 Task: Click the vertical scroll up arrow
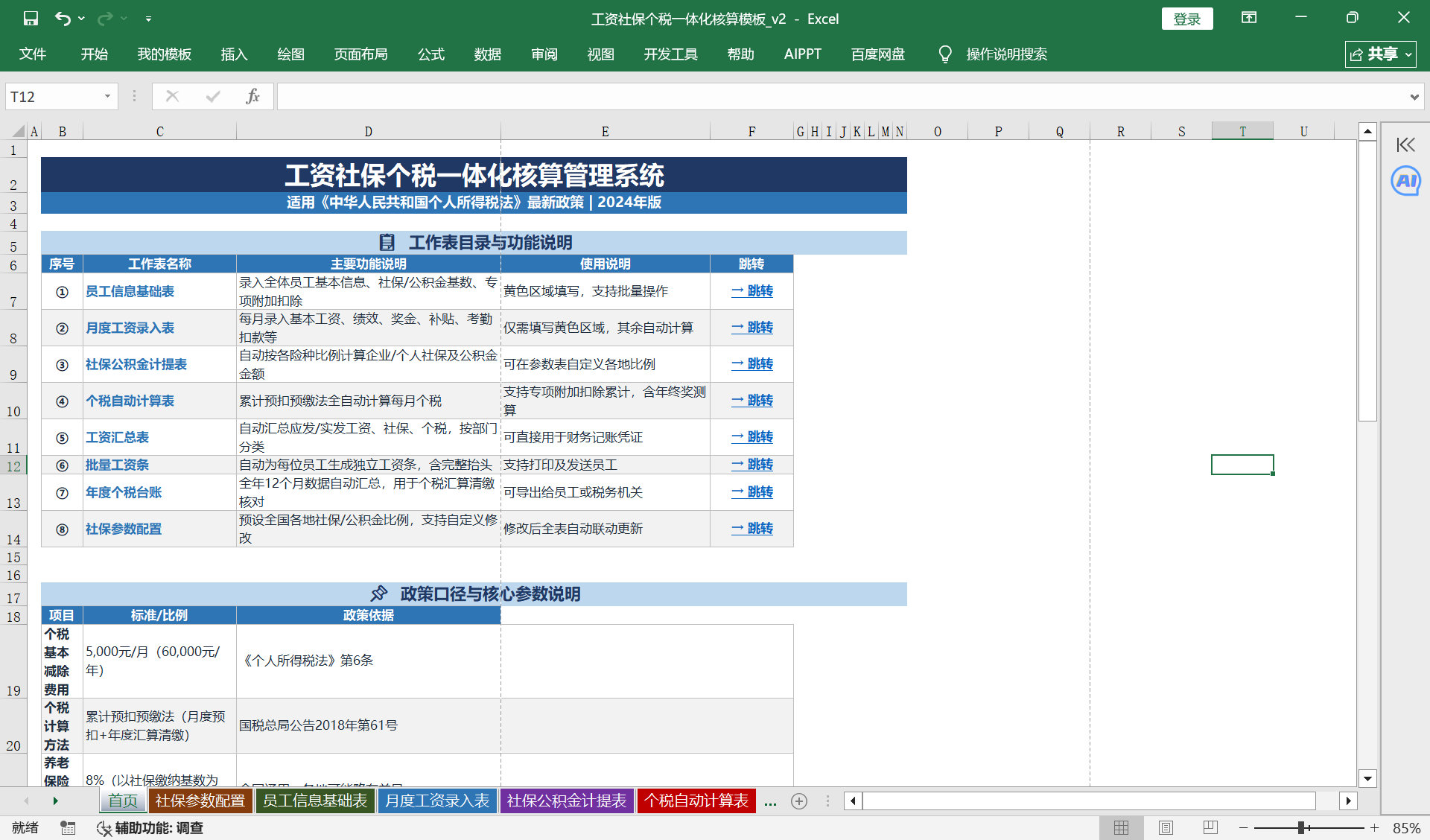coord(1367,131)
